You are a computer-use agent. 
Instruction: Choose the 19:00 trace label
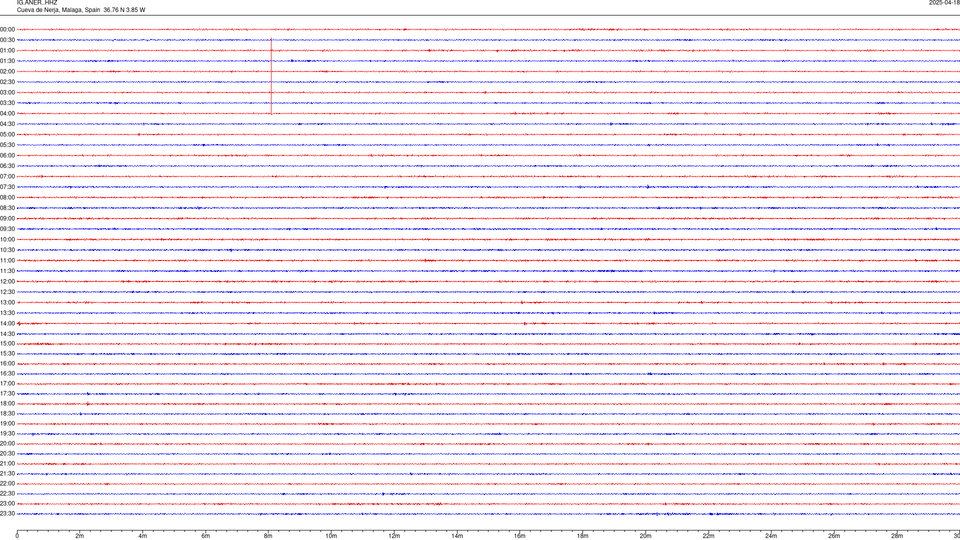tap(7, 424)
